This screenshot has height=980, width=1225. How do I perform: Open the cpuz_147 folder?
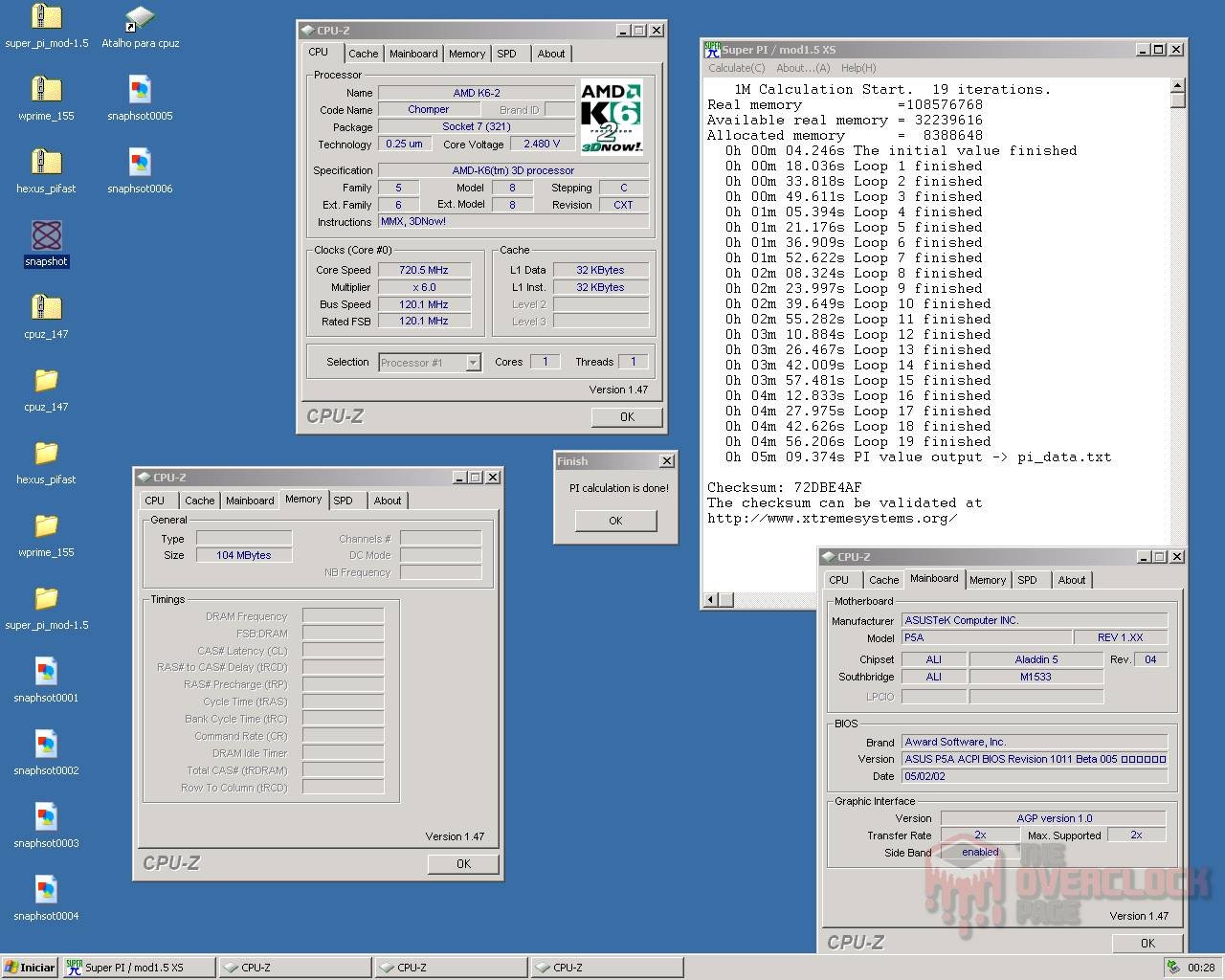click(x=45, y=383)
